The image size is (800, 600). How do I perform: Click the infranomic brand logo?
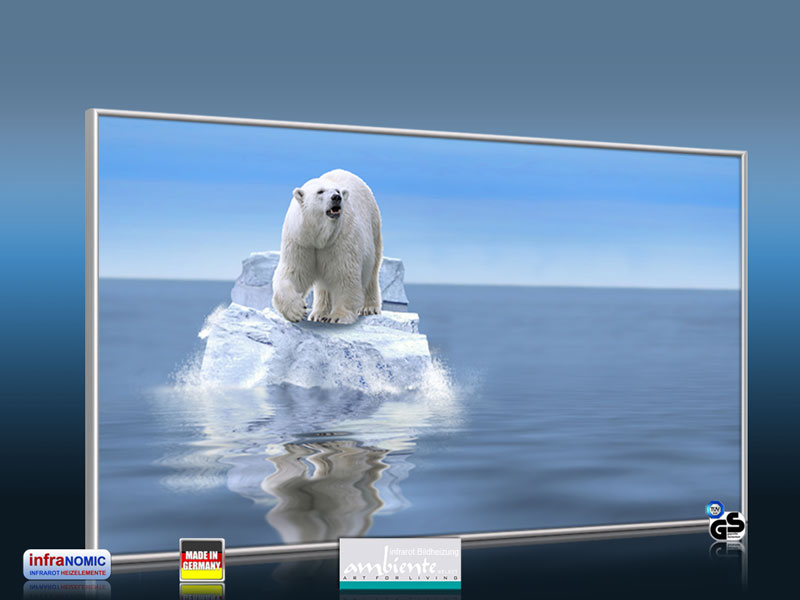click(67, 564)
